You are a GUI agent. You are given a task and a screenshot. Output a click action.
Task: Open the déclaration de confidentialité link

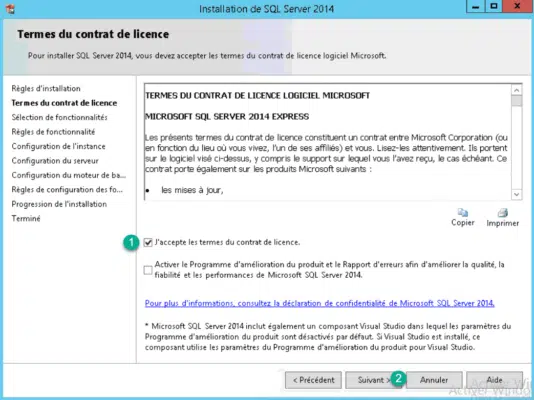(319, 303)
